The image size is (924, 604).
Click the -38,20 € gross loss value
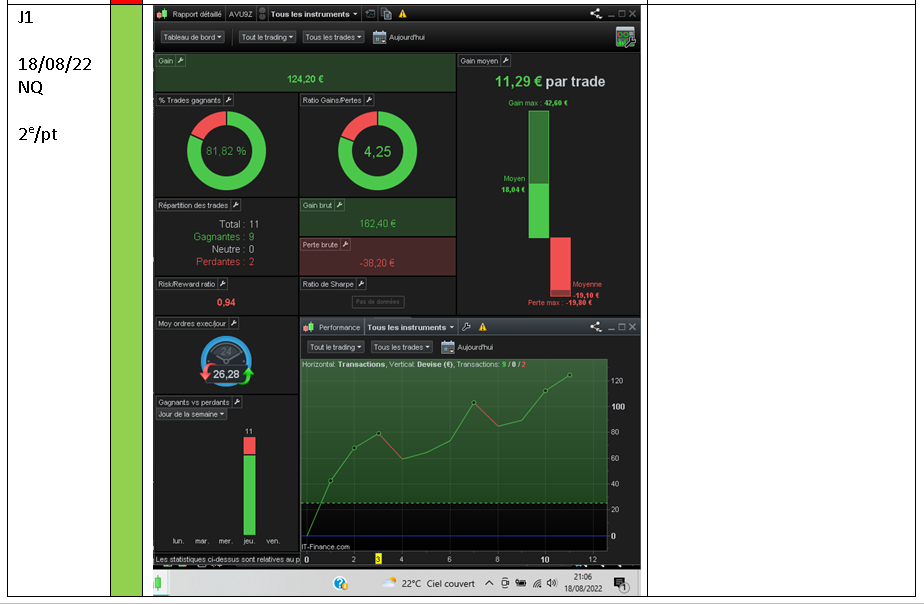click(378, 263)
